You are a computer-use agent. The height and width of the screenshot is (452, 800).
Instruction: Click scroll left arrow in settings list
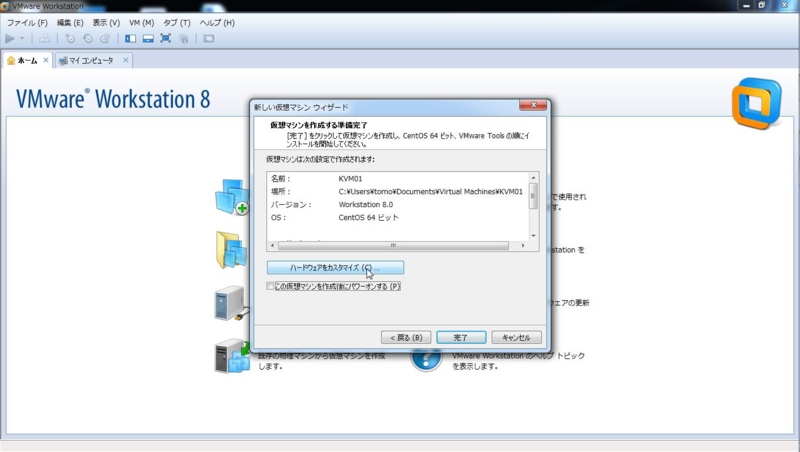tap(272, 246)
